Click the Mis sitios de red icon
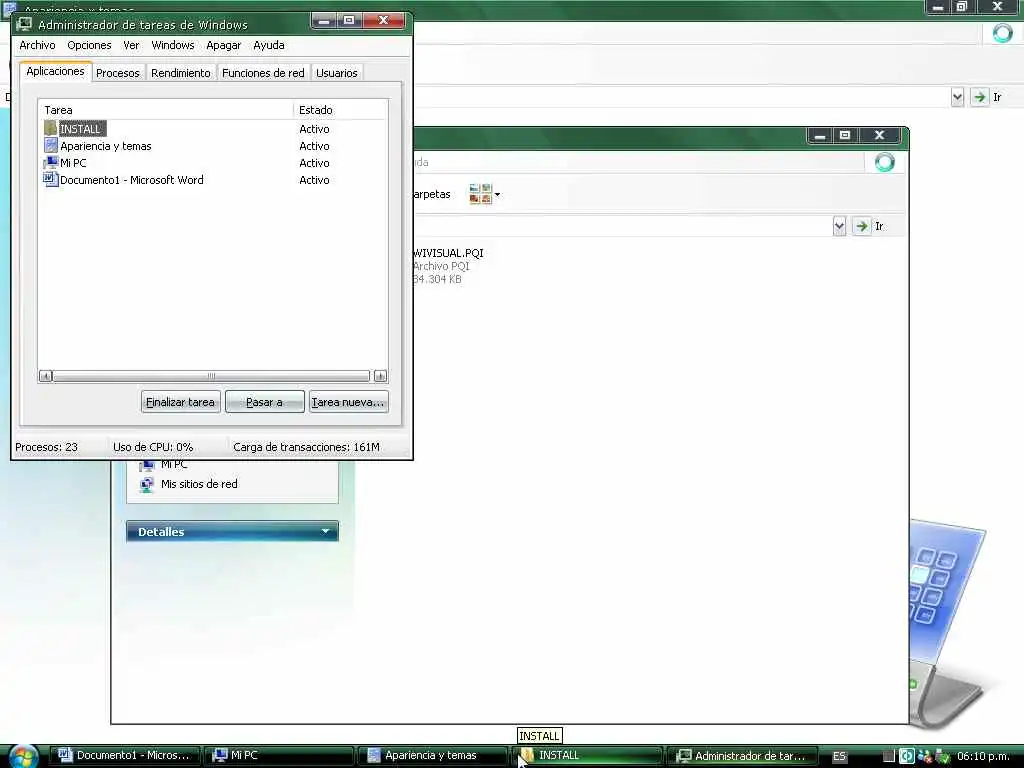Image resolution: width=1024 pixels, height=768 pixels. (147, 485)
